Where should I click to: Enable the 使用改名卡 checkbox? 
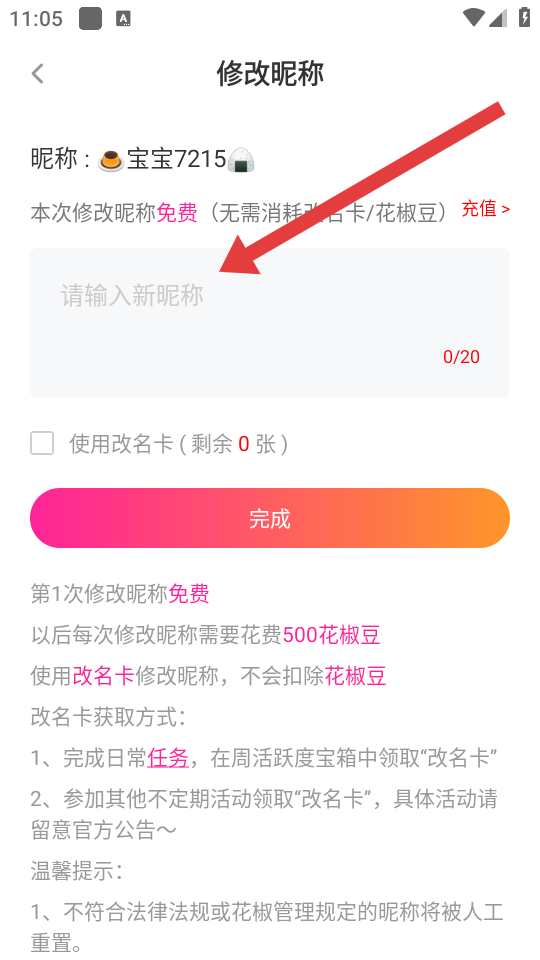click(42, 443)
